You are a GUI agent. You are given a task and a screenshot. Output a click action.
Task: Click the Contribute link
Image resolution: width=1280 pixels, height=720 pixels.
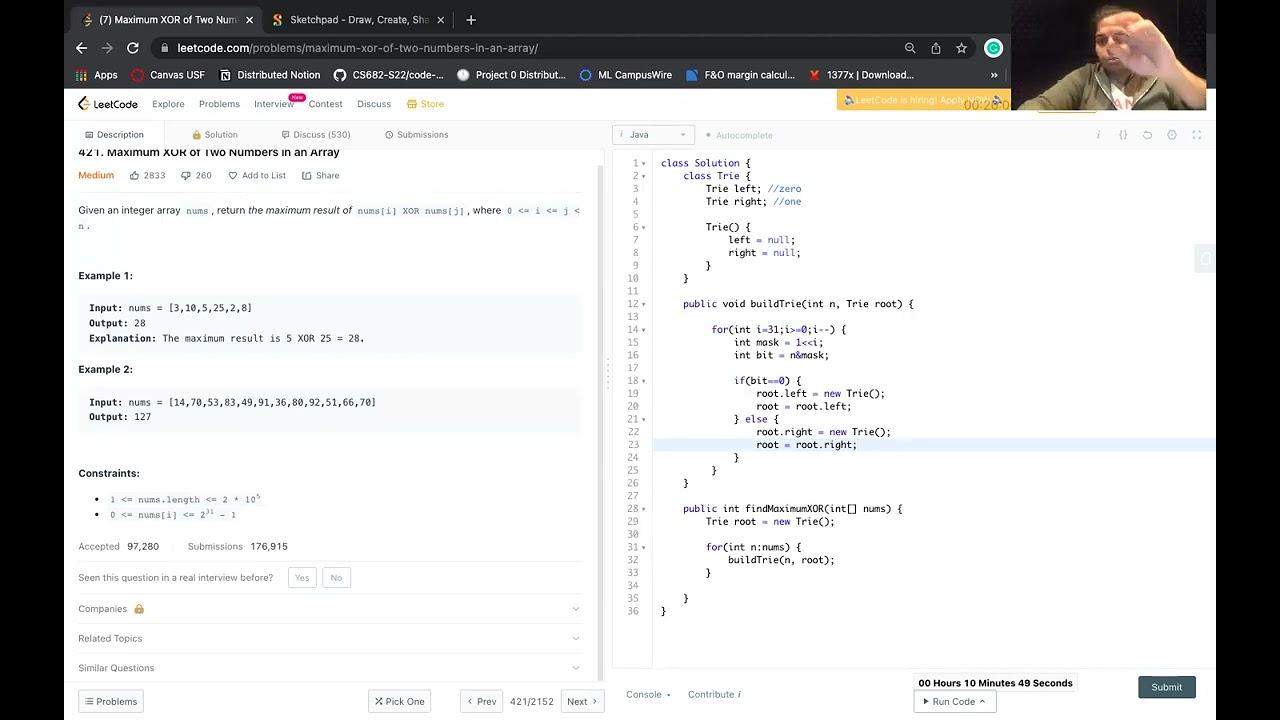714,694
